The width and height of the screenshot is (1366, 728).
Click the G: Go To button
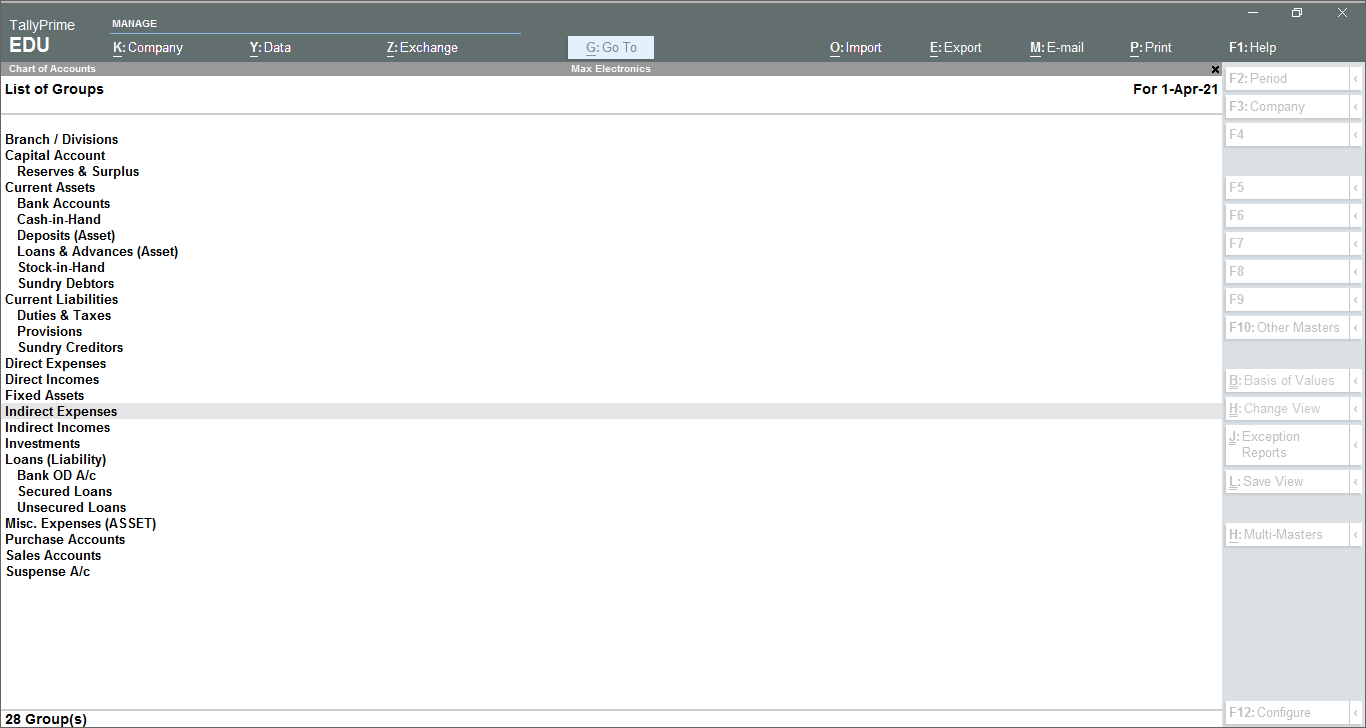[x=611, y=47]
